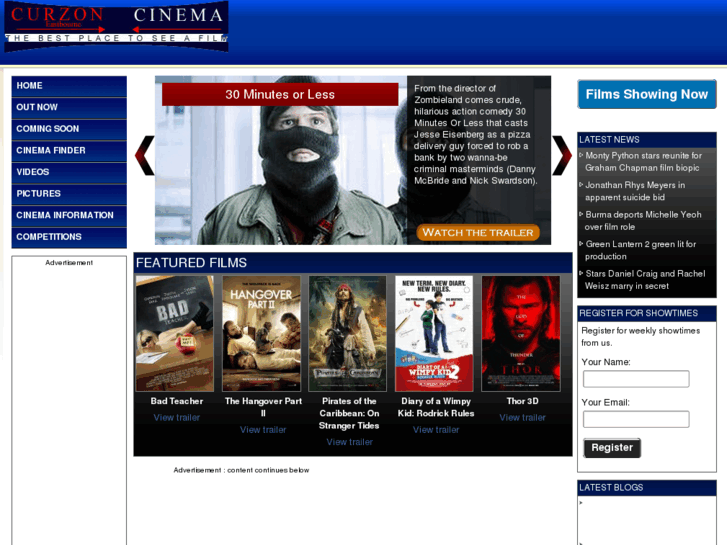Open the OUT NOW menu item
Image resolution: width=727 pixels, height=545 pixels.
[69, 107]
